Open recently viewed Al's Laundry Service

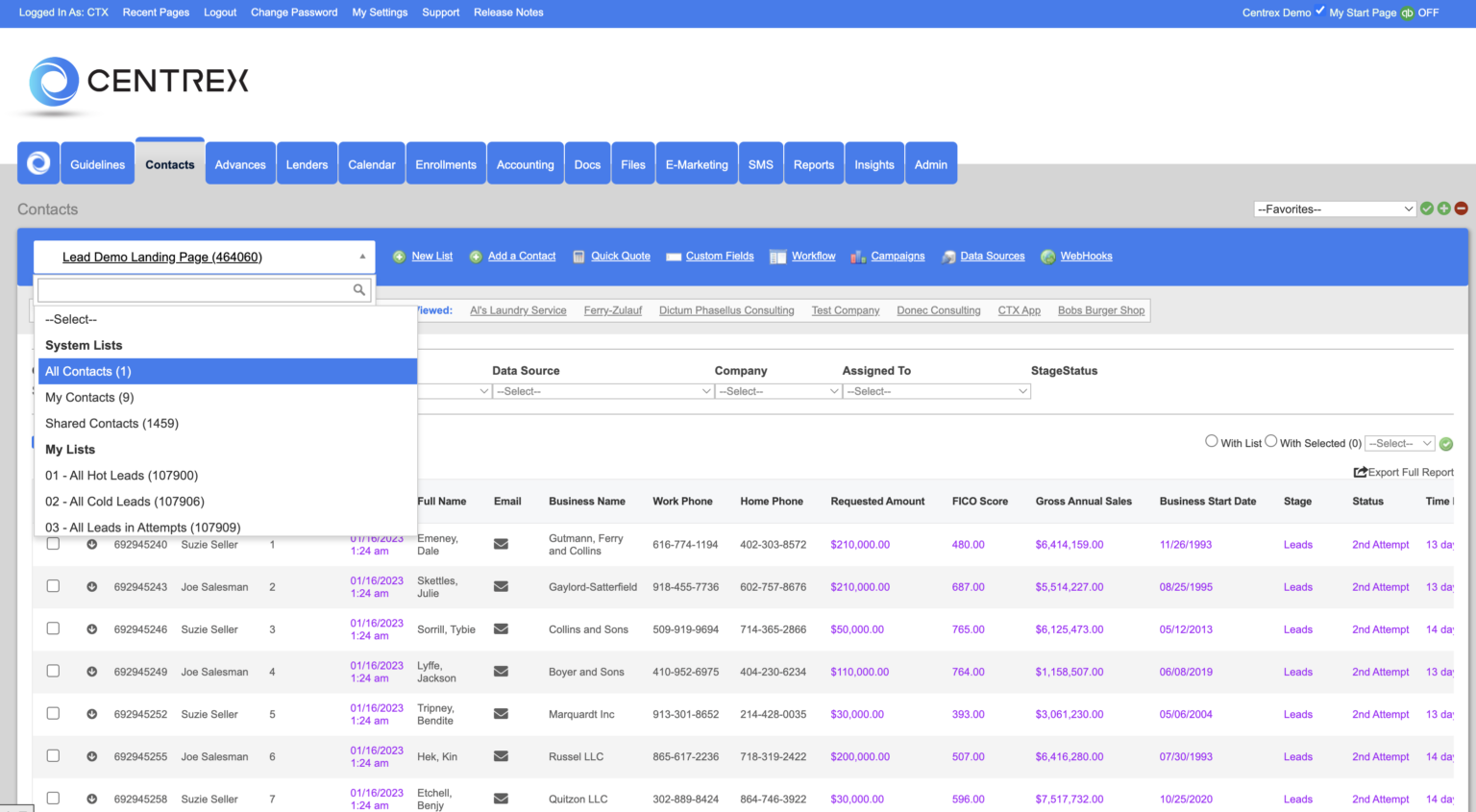pyautogui.click(x=518, y=310)
